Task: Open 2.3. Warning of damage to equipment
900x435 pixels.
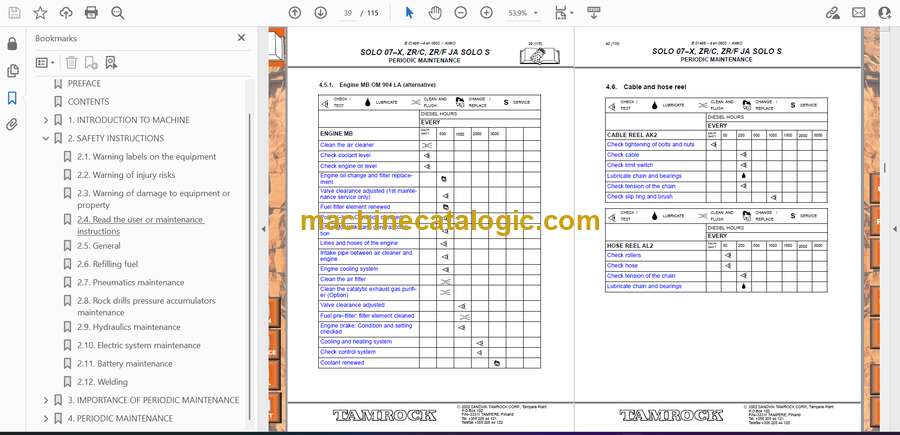Action: pyautogui.click(x=154, y=199)
